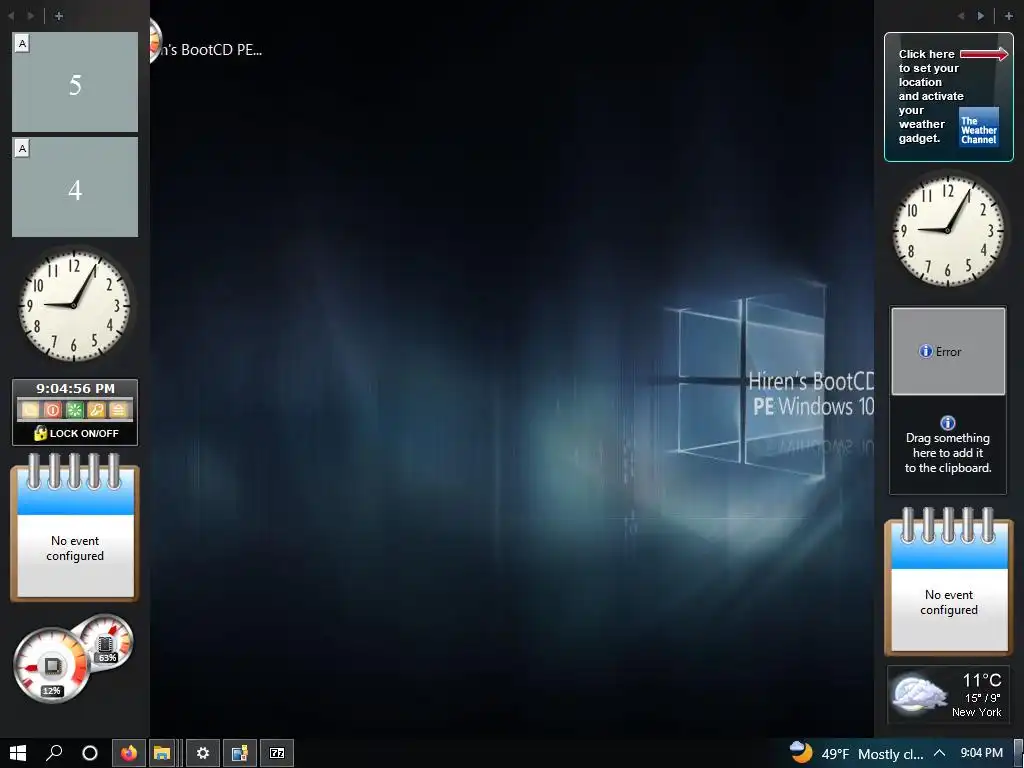The width and height of the screenshot is (1024, 768).
Task: Click the green restart icon
Action: coord(74,410)
